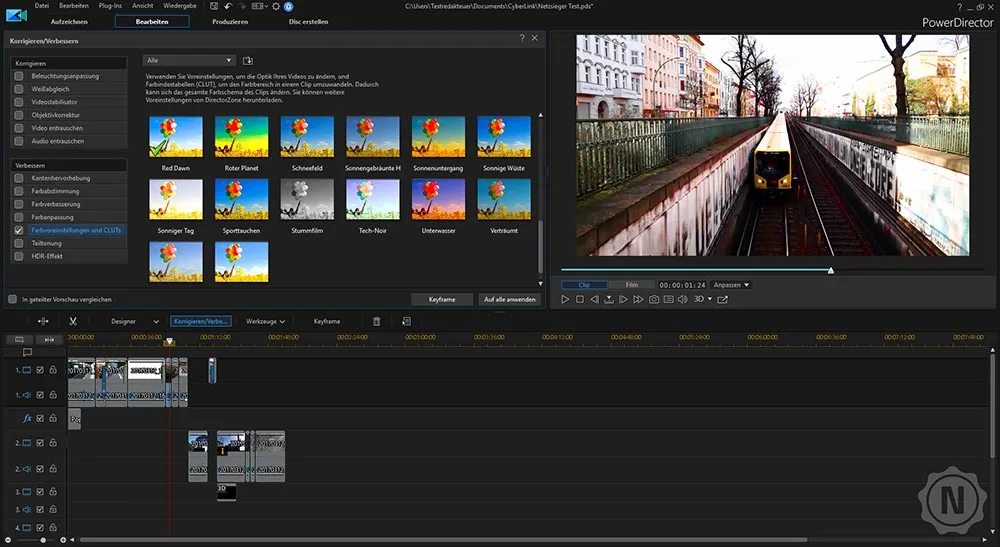Click the play button in preview
Screen dimensions: 1000x547
point(564,299)
